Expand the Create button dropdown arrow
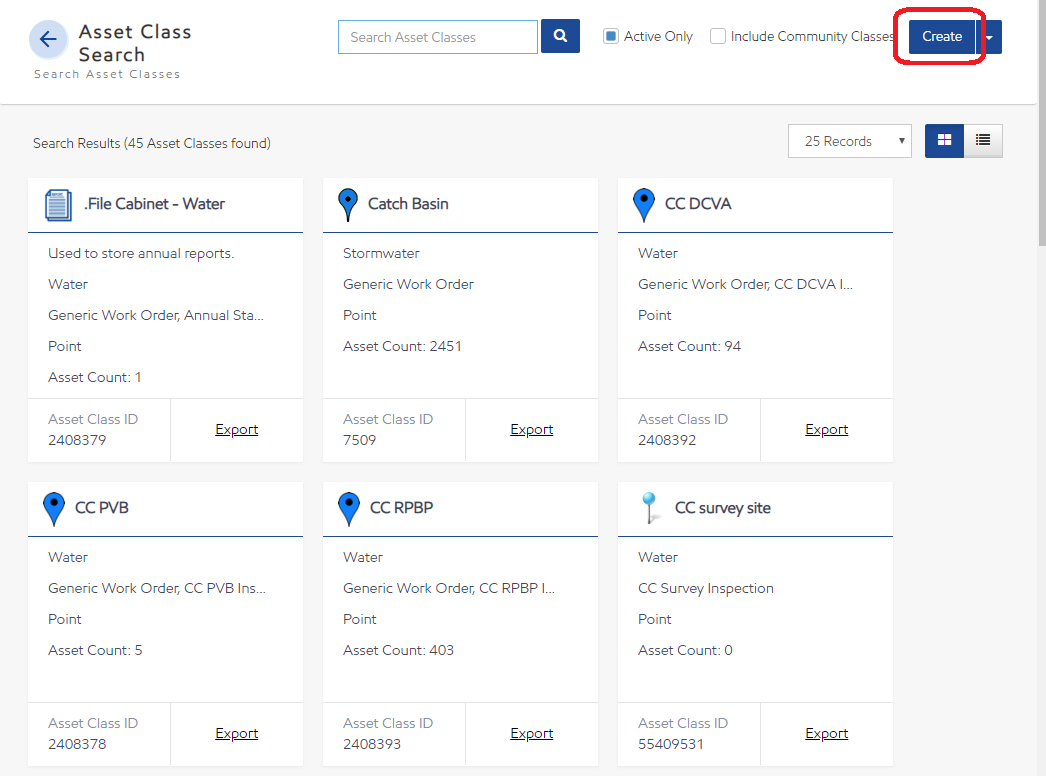Image resolution: width=1046 pixels, height=776 pixels. pyautogui.click(x=989, y=37)
